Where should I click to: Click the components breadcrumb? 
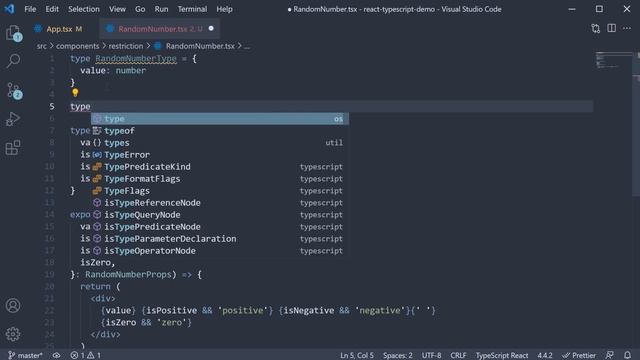pos(78,46)
